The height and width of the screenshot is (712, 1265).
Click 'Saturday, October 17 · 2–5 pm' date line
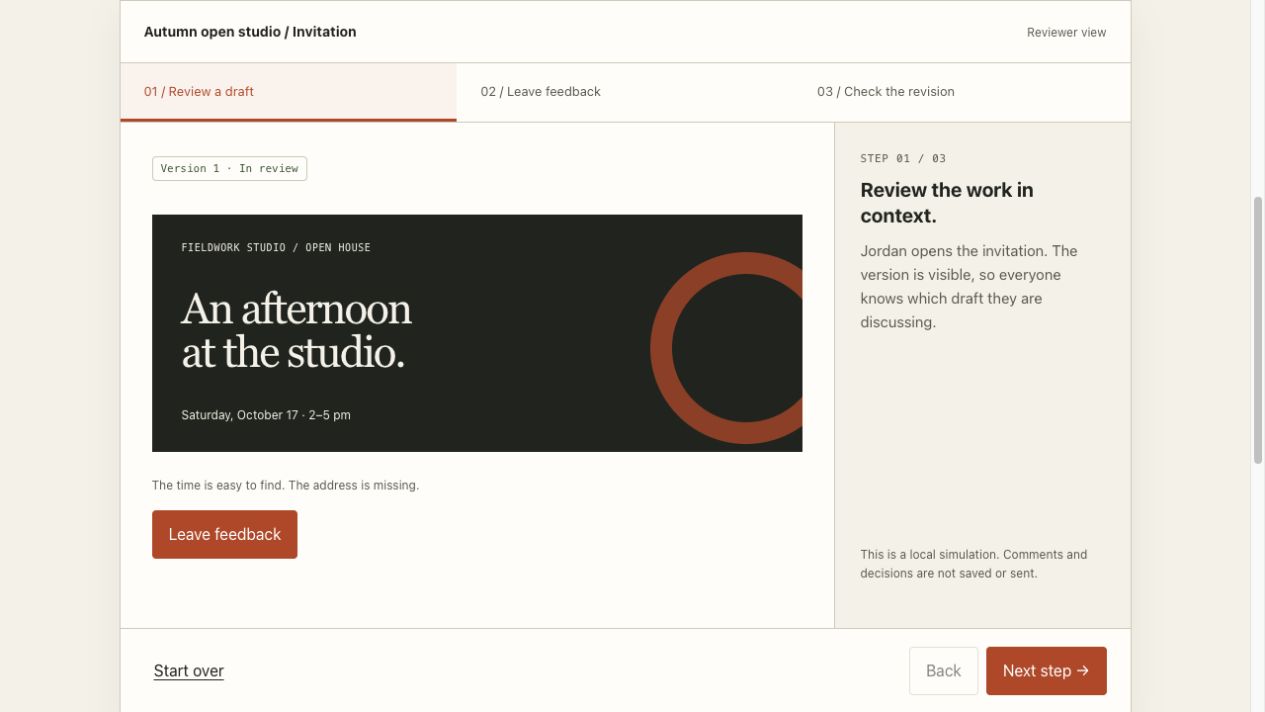coord(266,415)
